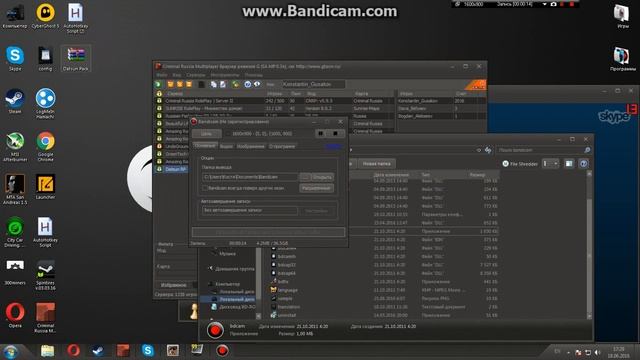The image size is (640, 360).
Task: Open the address bar history dropdown in Explorer
Action: tap(479, 150)
